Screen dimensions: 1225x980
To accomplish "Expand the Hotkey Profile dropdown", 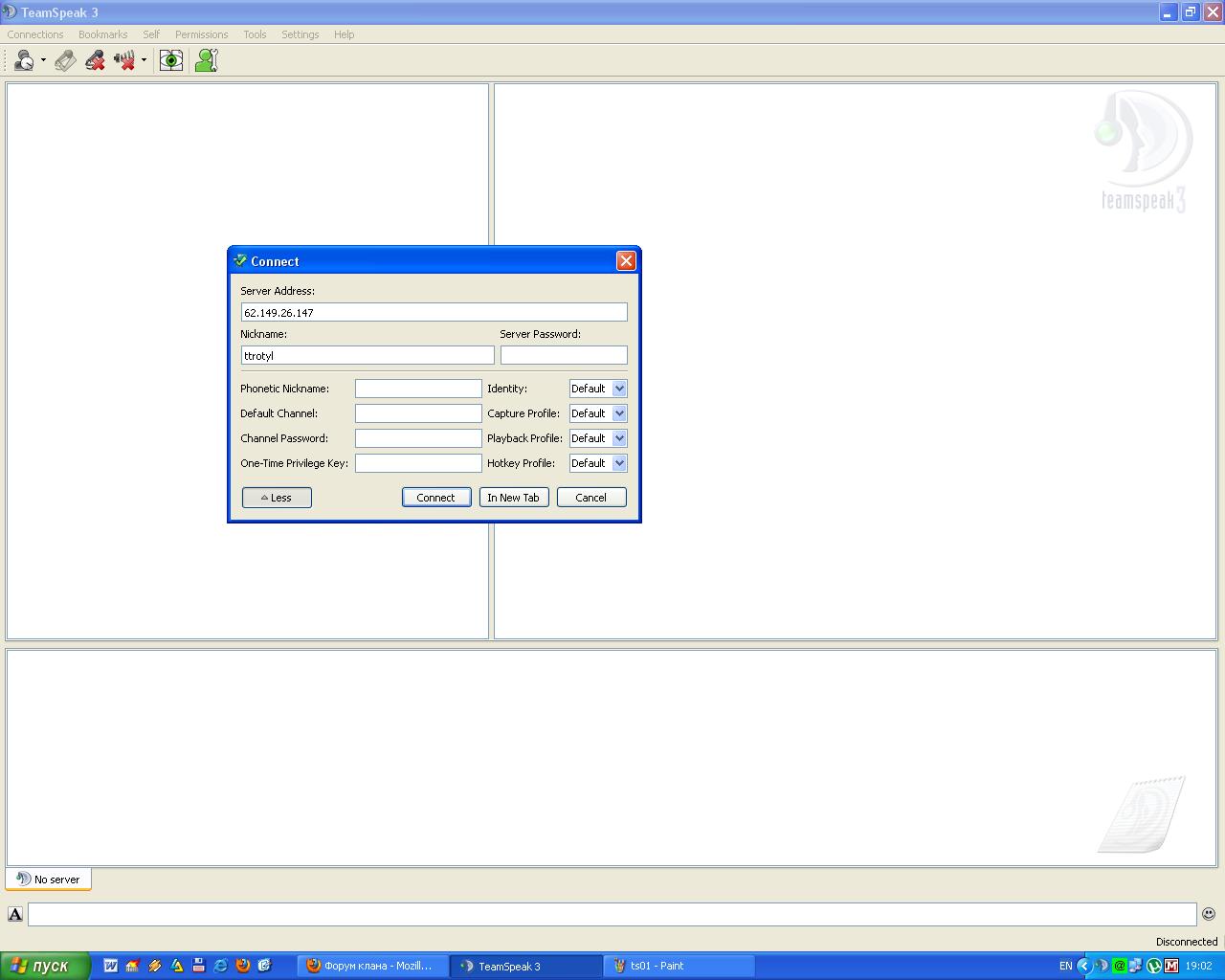I will click(598, 463).
